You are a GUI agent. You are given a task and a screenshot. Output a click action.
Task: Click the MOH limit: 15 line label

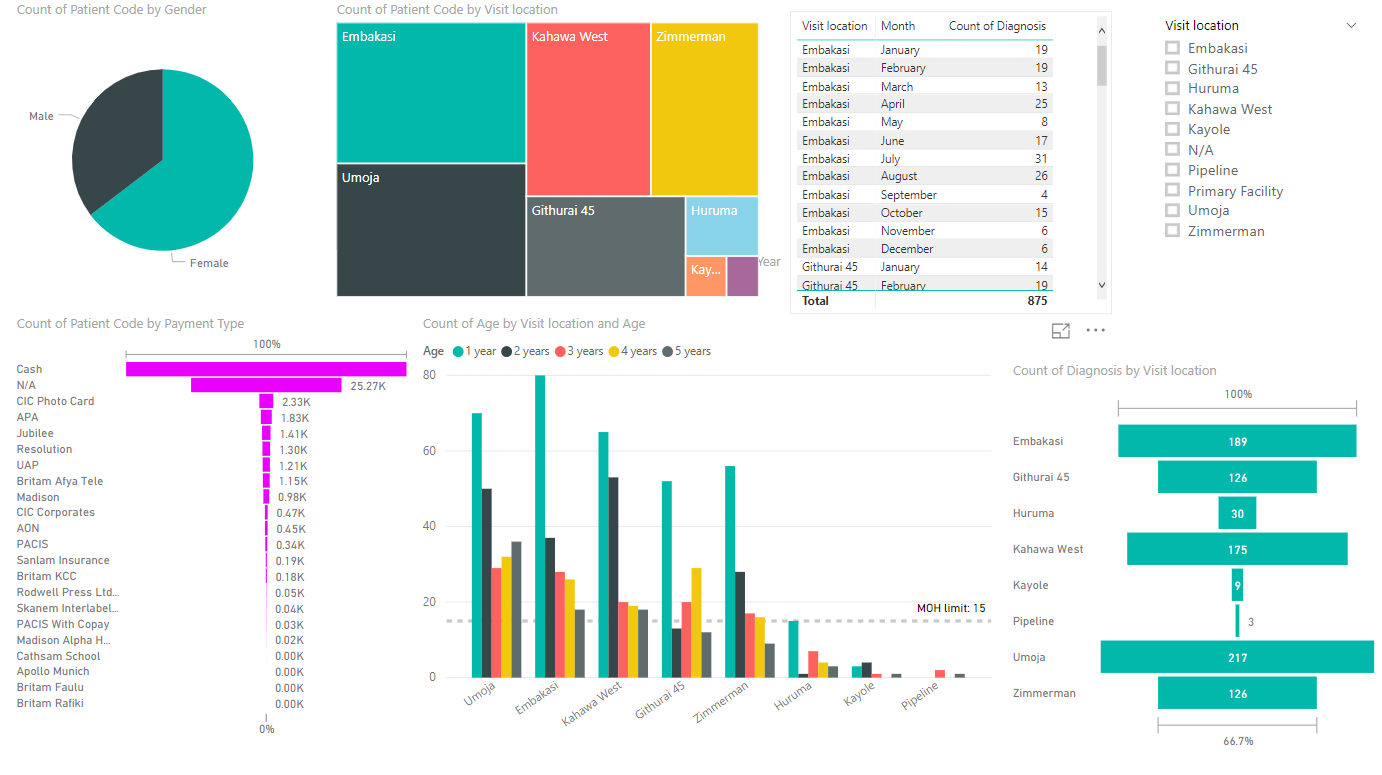951,608
